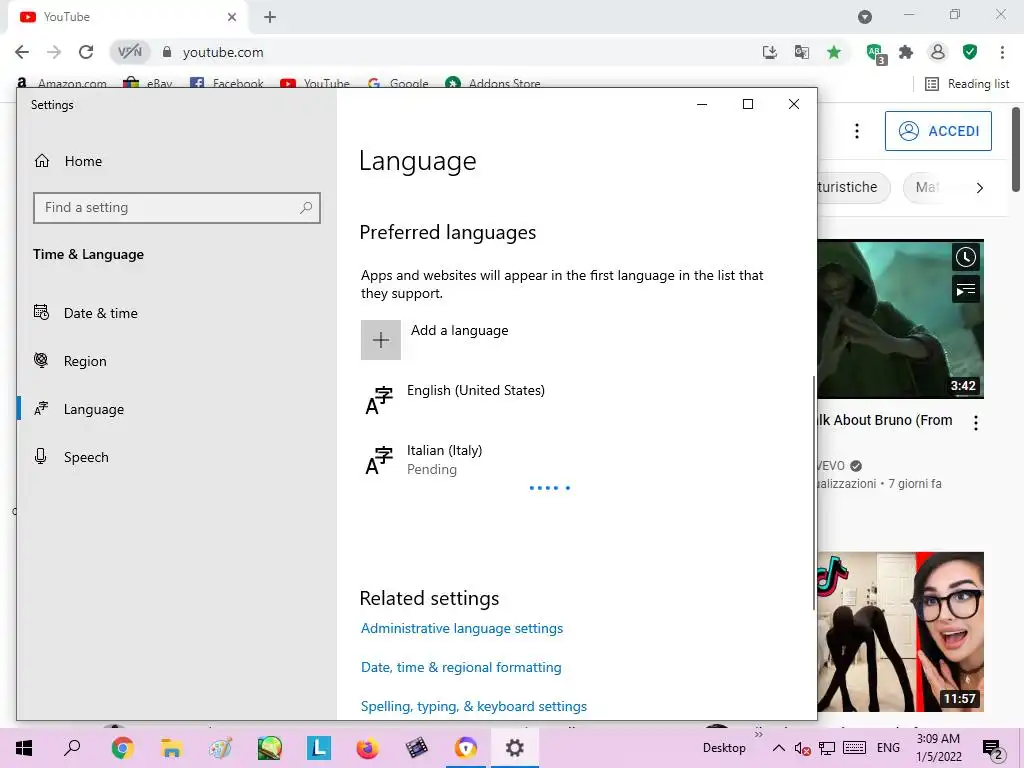Reload the YouTube page

[86, 52]
